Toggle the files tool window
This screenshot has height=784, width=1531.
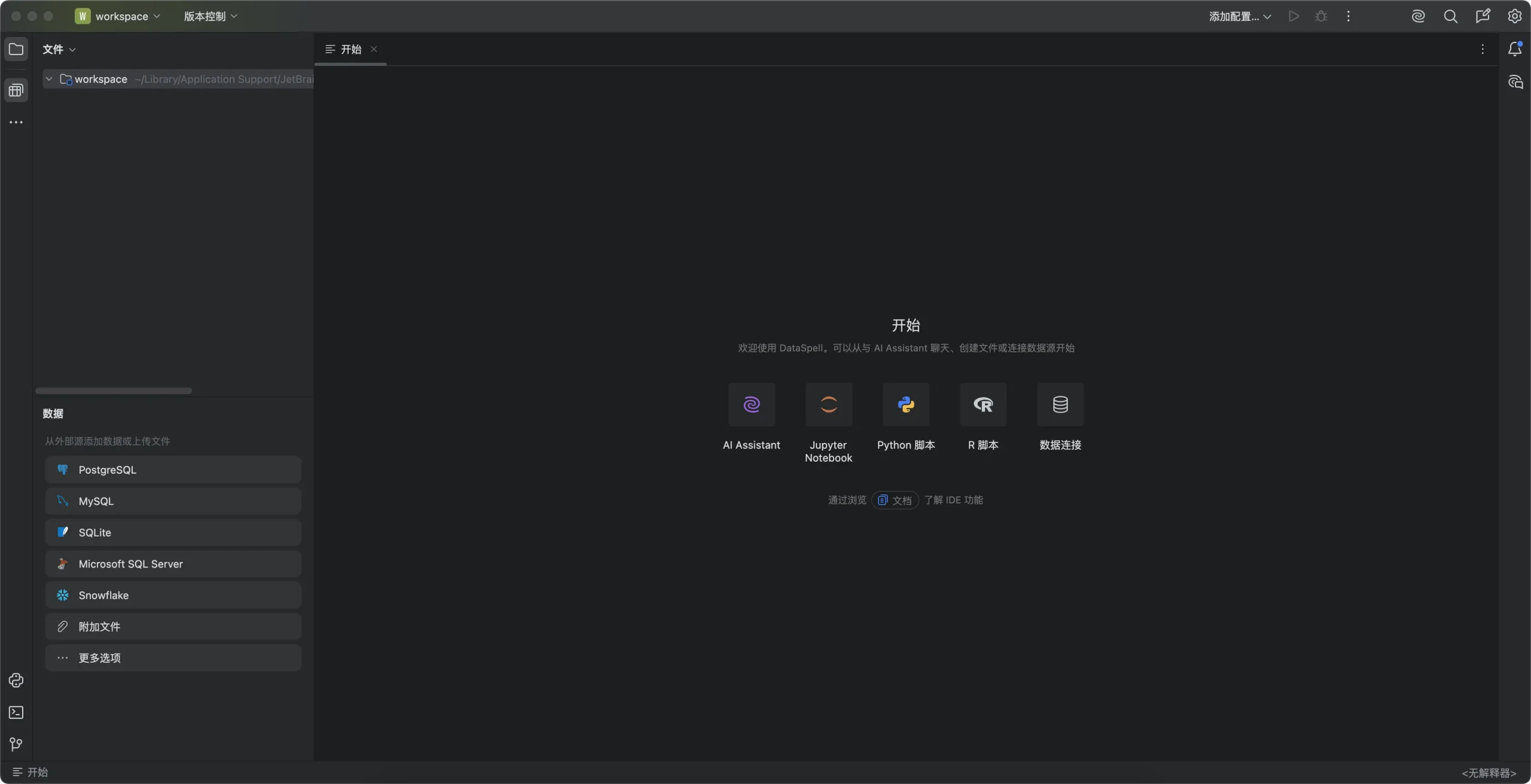[x=16, y=49]
